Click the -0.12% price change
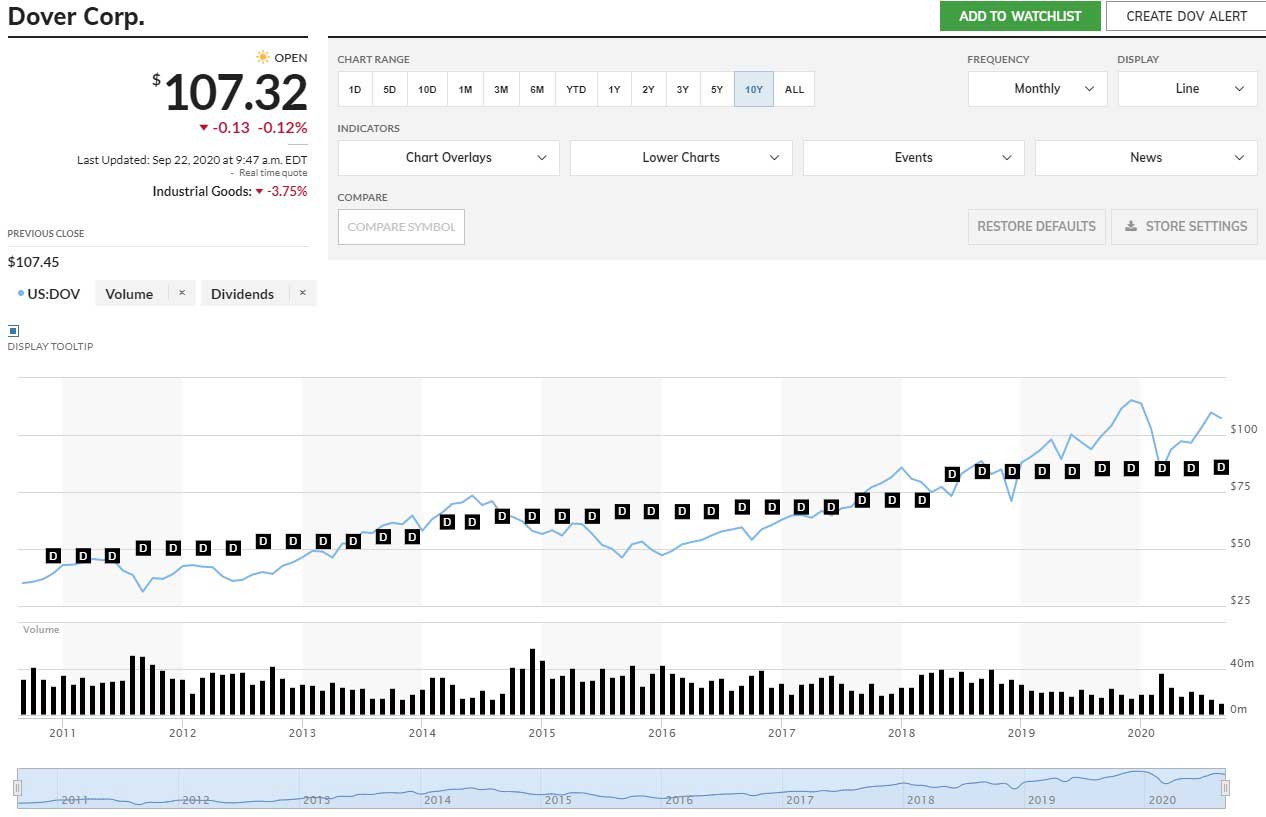 pos(283,128)
